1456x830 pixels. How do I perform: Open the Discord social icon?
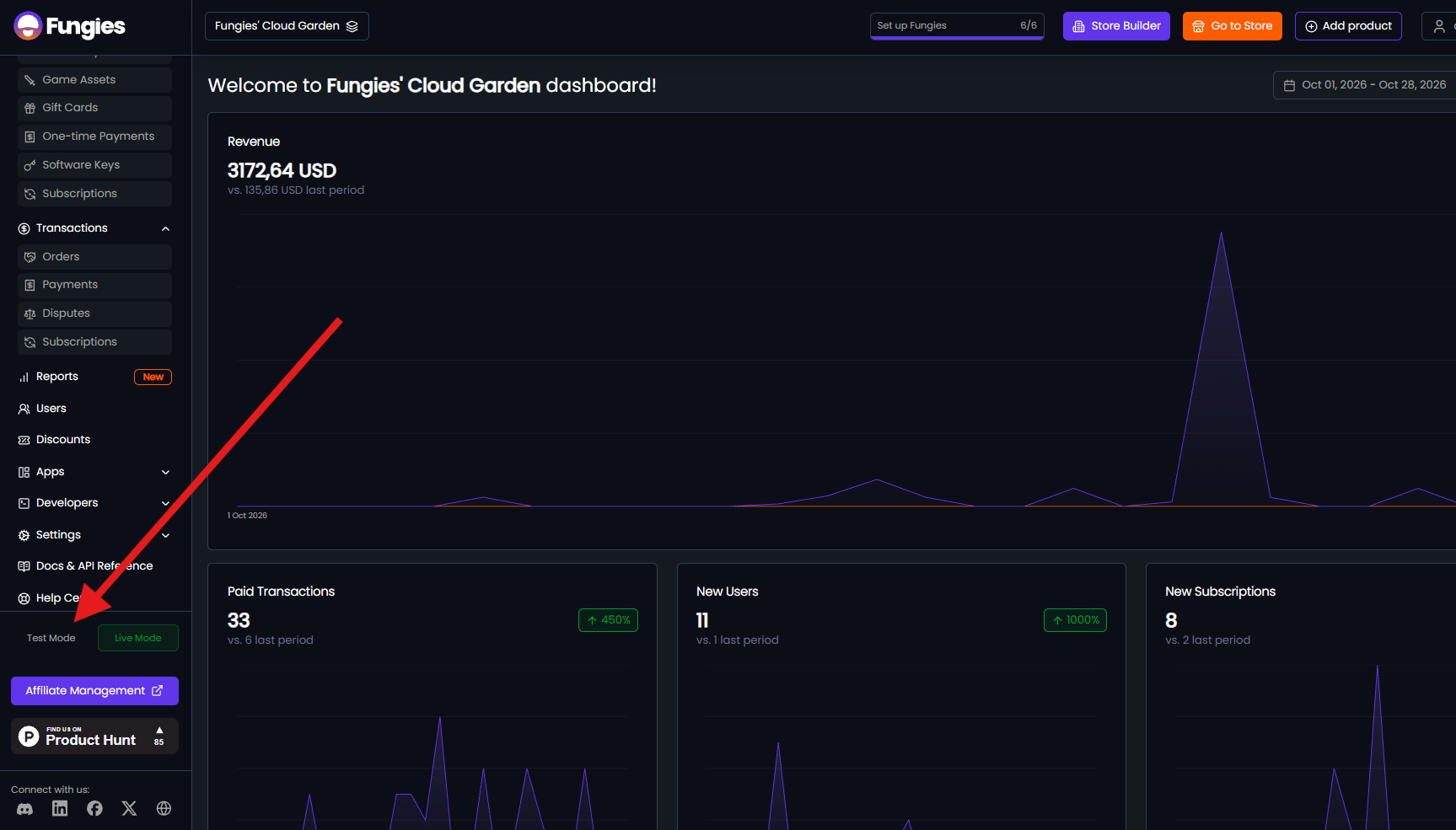click(25, 809)
